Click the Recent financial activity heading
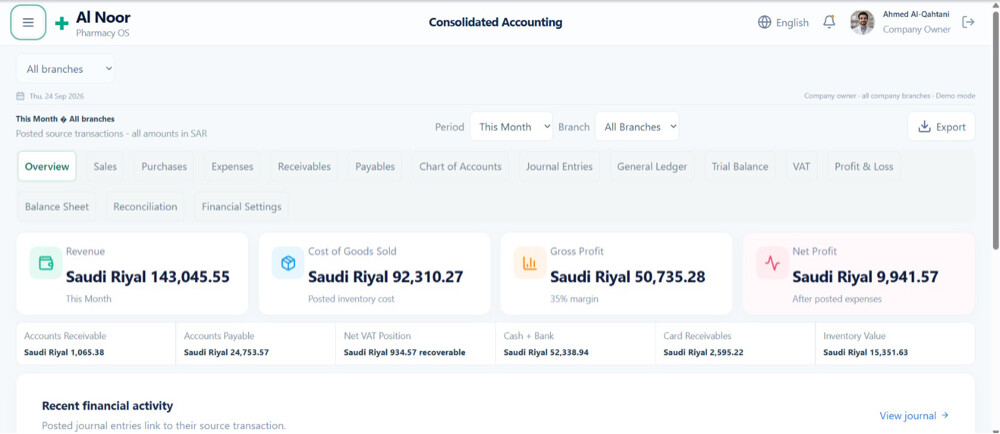The image size is (1000, 434). pyautogui.click(x=107, y=406)
